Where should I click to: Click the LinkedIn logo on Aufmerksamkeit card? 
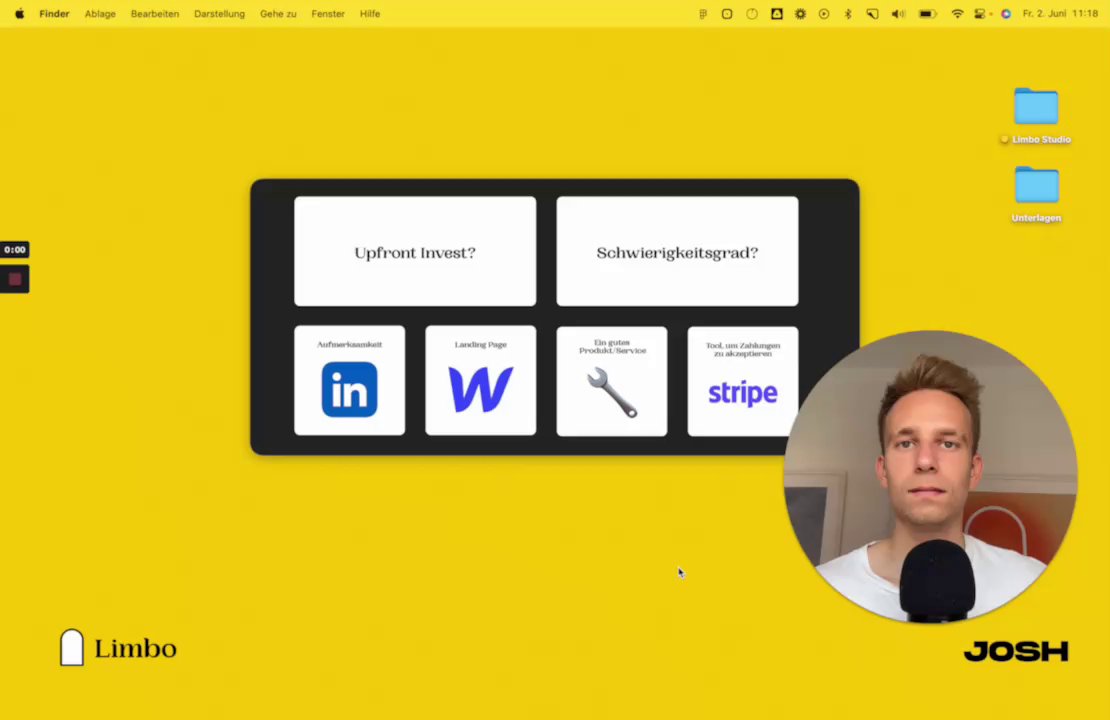click(x=350, y=389)
